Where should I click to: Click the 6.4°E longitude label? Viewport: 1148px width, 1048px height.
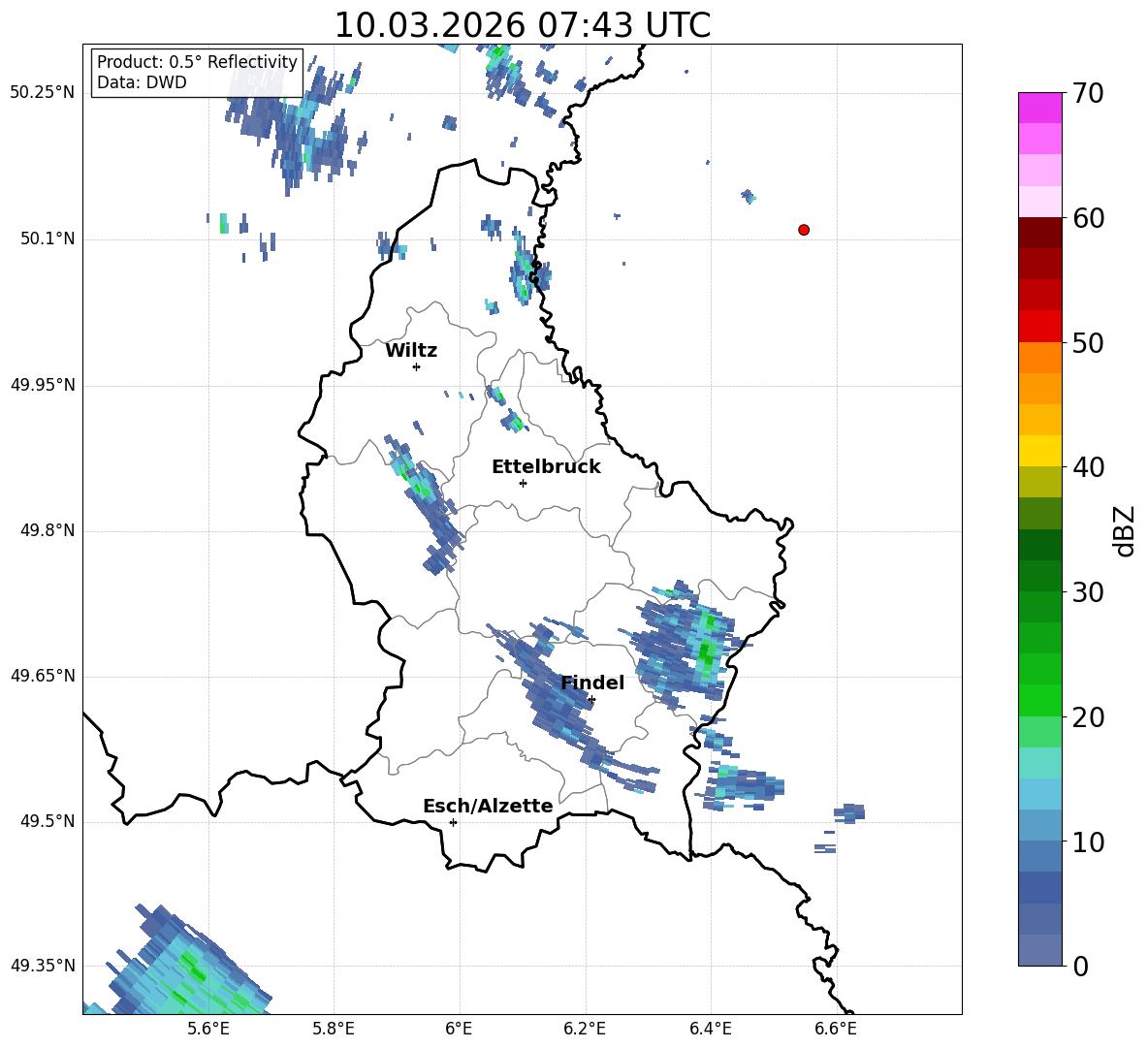tap(710, 1029)
